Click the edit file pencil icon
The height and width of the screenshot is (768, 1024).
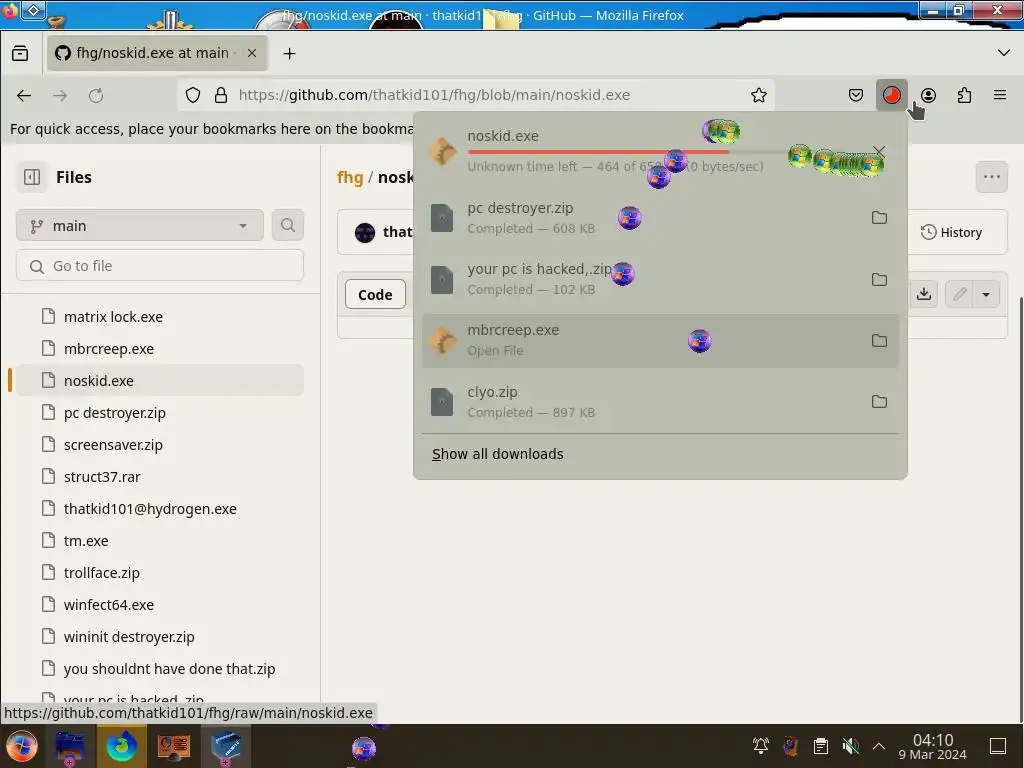[x=959, y=295]
